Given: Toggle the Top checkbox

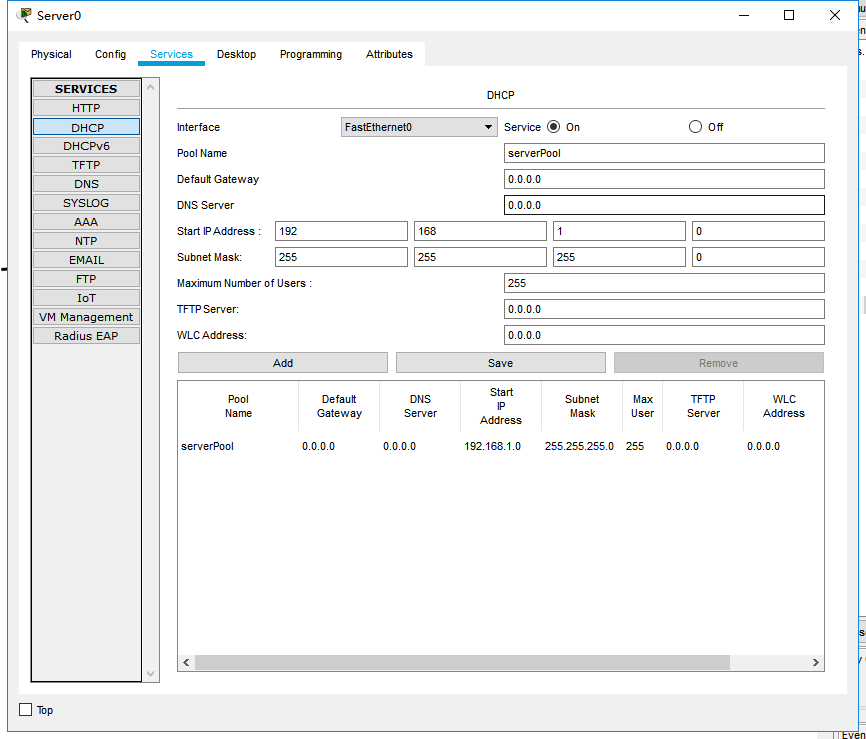Looking at the screenshot, I should coord(26,710).
